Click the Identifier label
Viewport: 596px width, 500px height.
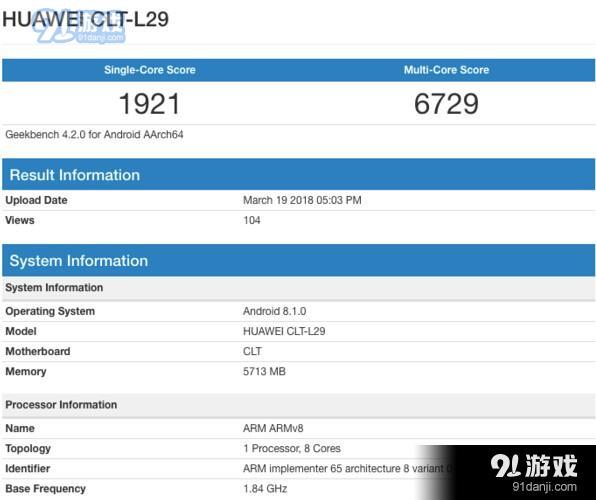tap(27, 469)
